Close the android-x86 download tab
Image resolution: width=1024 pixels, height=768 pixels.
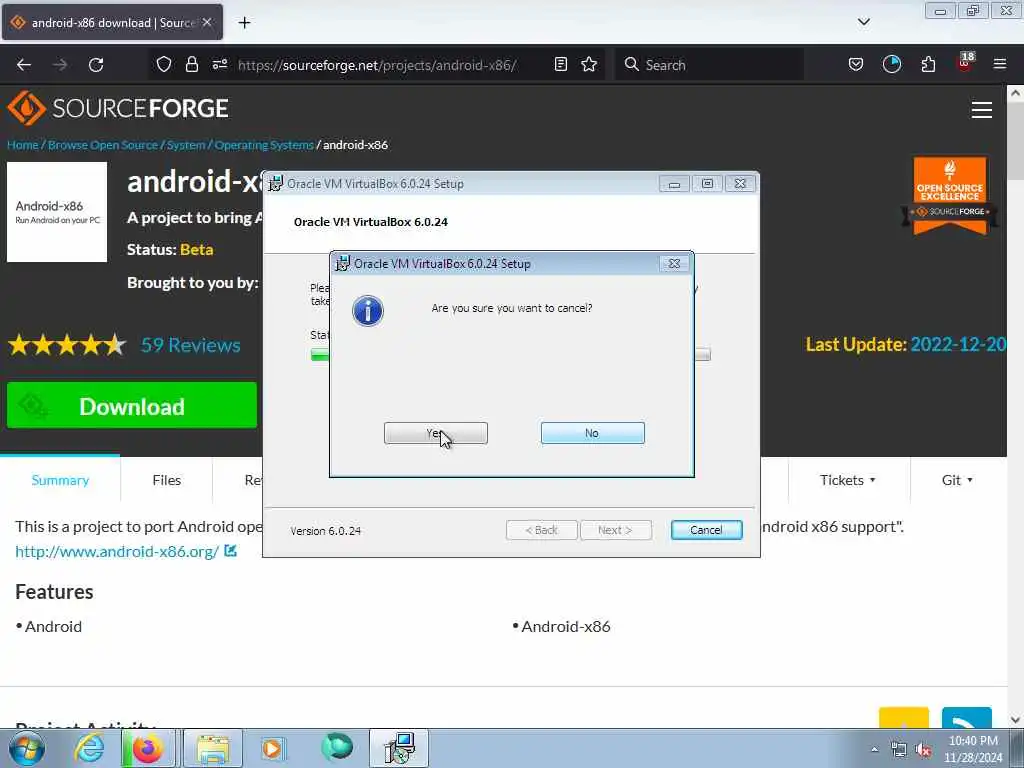[x=207, y=22]
